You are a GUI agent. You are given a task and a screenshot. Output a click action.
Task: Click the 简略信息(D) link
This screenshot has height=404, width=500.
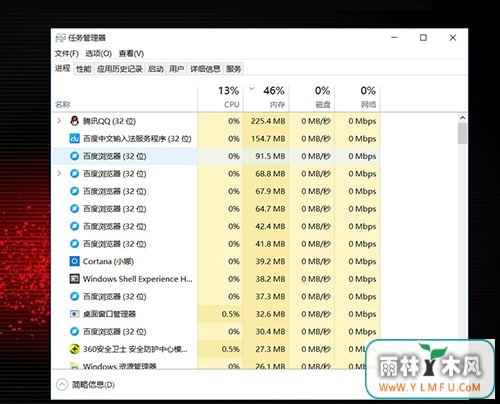pyautogui.click(x=93, y=385)
